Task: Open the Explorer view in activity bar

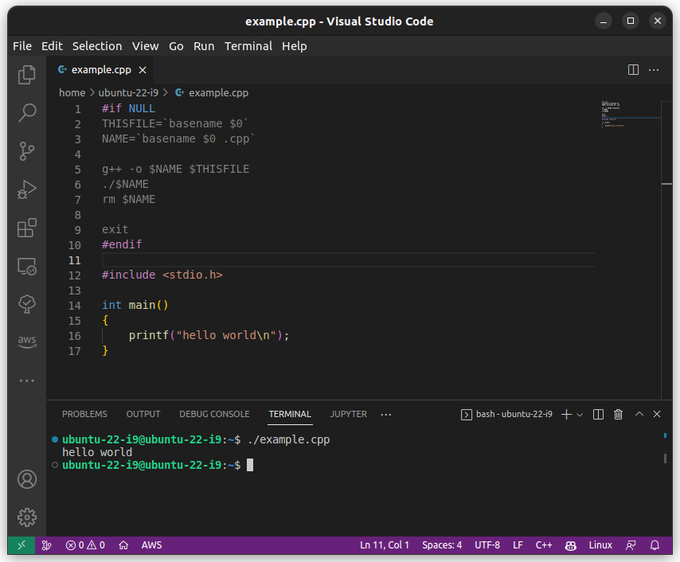Action: click(27, 75)
